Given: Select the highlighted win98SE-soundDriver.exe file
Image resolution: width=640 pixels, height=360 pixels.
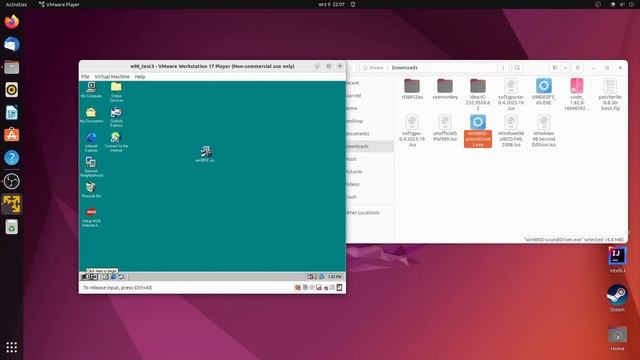Looking at the screenshot, I should [478, 131].
